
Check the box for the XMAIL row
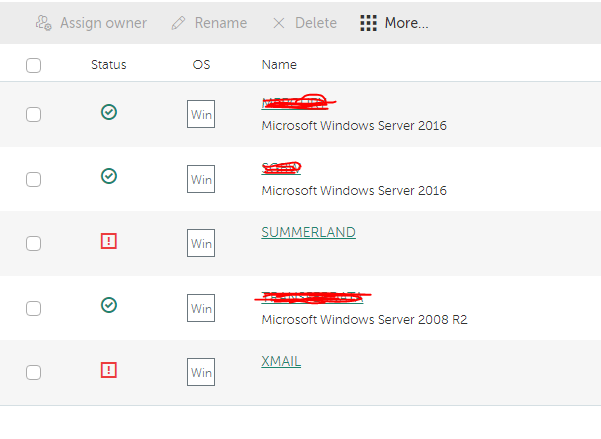click(x=33, y=372)
